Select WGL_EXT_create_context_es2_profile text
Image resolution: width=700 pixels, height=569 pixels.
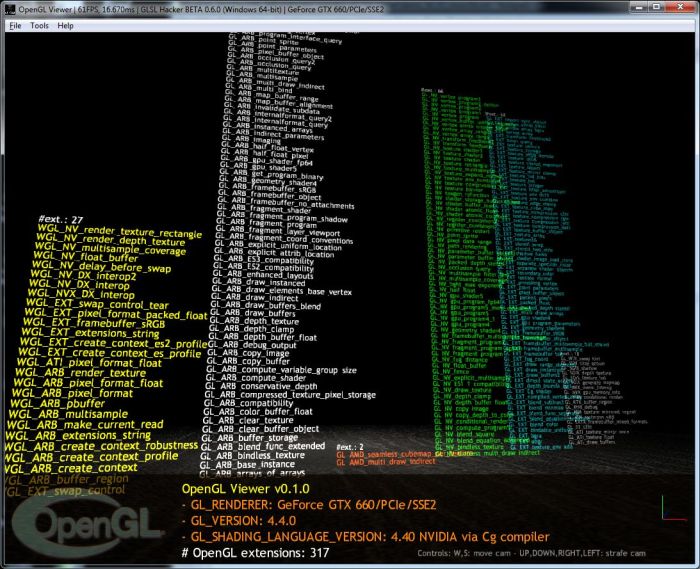click(x=113, y=343)
